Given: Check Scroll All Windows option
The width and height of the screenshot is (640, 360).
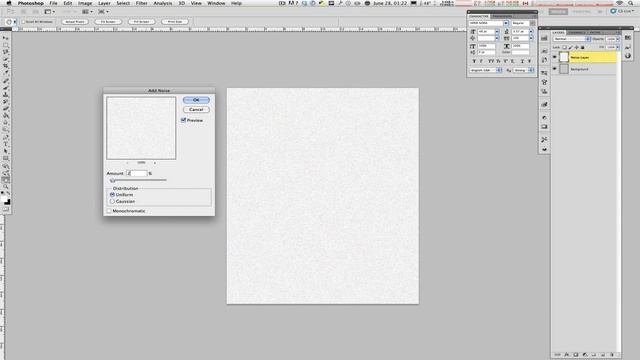Looking at the screenshot, I should click(23, 22).
